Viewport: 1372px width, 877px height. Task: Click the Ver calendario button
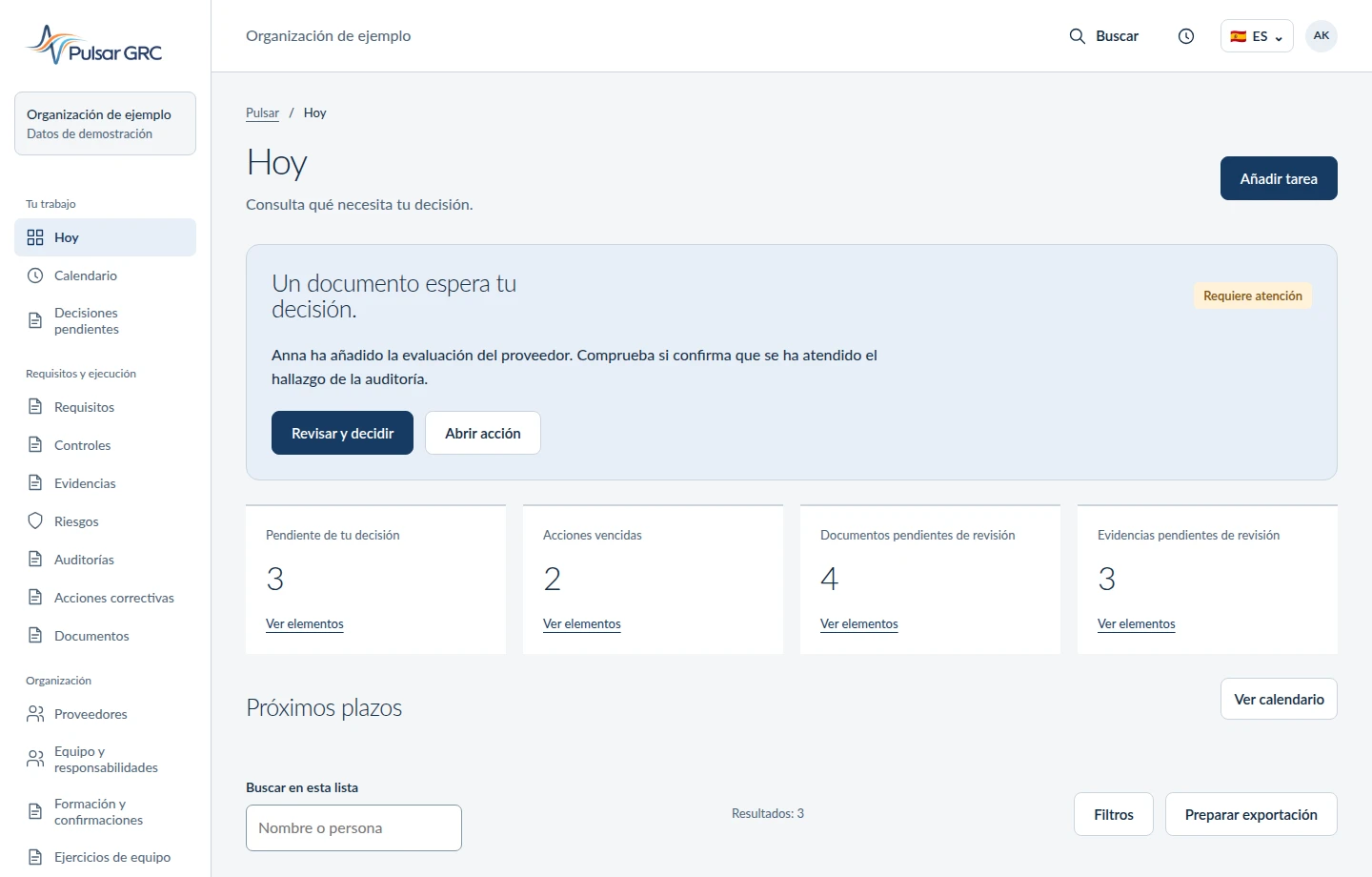point(1279,699)
